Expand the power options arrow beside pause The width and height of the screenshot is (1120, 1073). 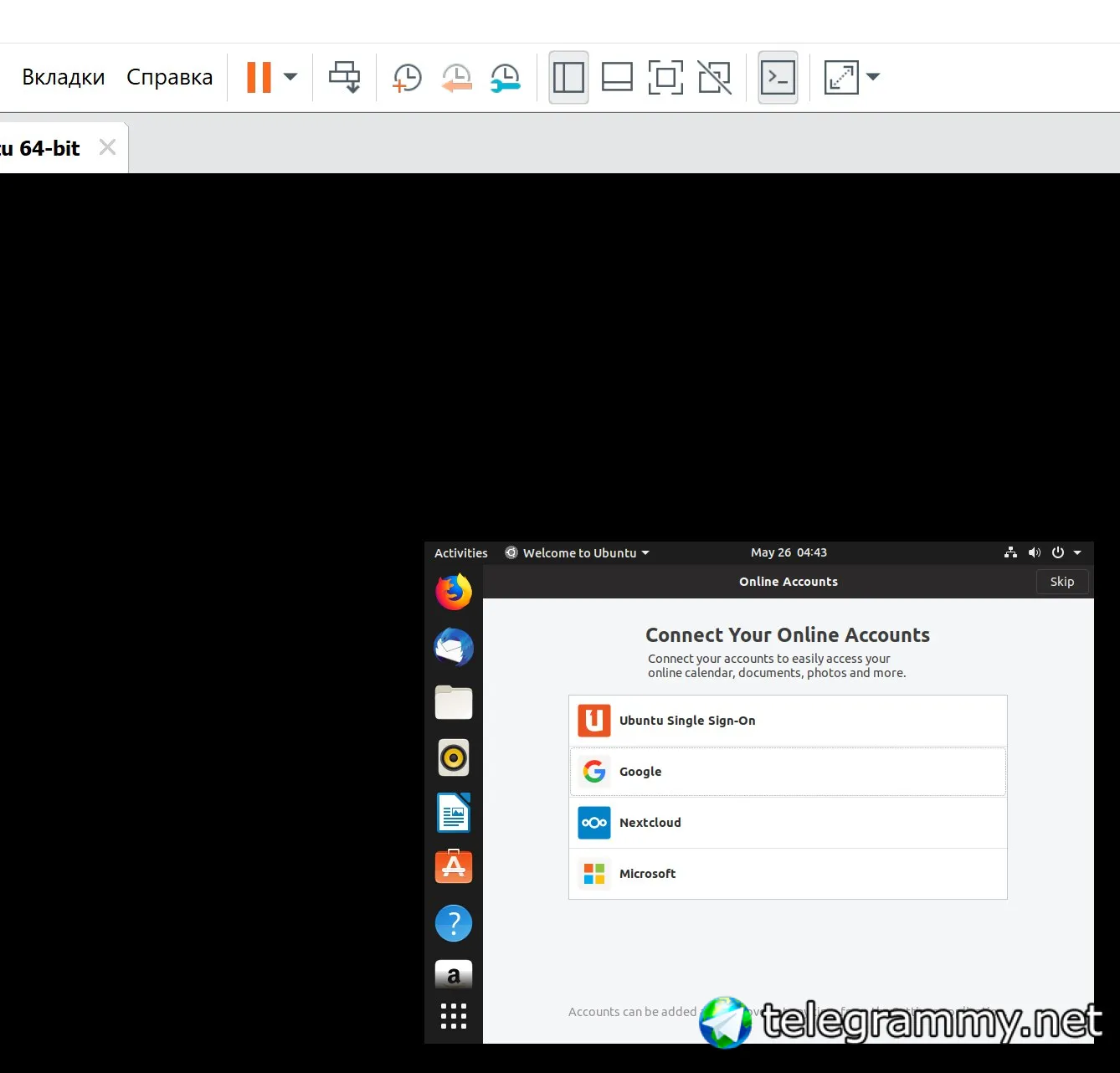click(x=290, y=77)
